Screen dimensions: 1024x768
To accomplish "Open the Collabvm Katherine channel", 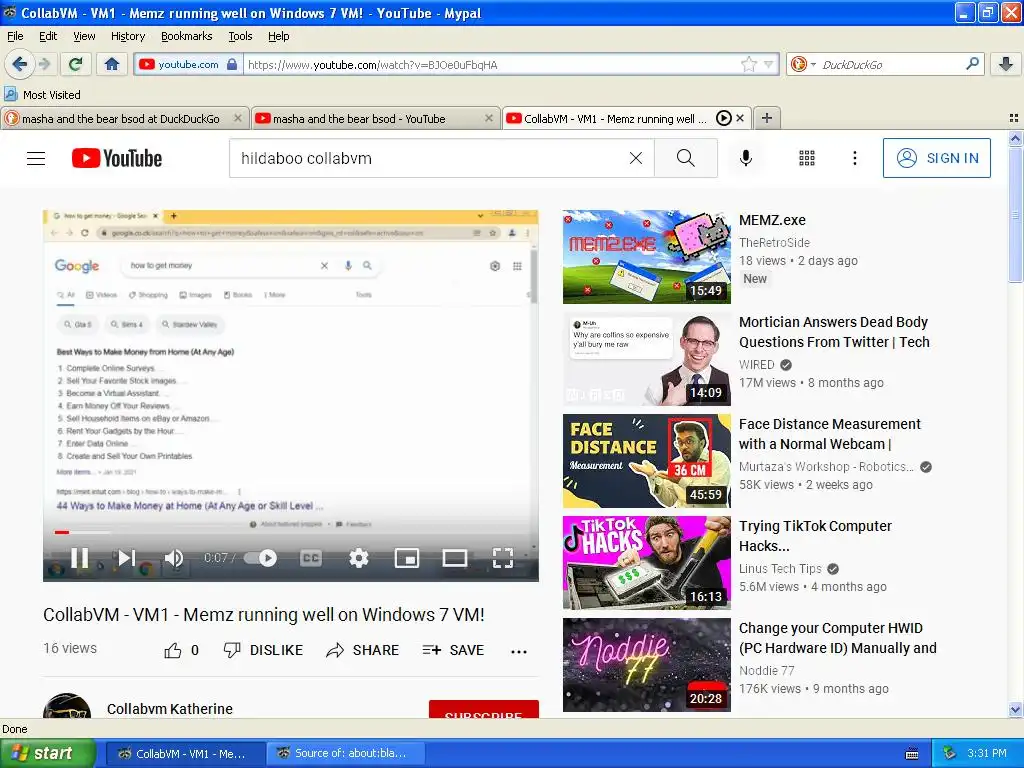I will point(170,709).
